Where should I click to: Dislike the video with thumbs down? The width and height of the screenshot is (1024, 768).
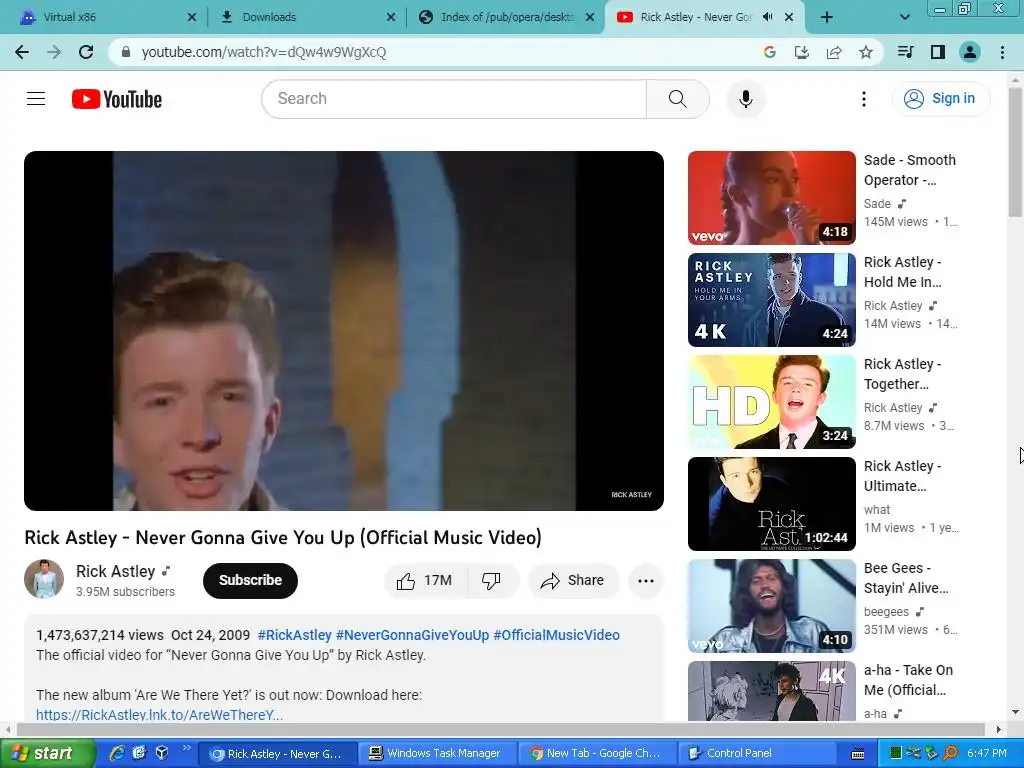point(491,581)
